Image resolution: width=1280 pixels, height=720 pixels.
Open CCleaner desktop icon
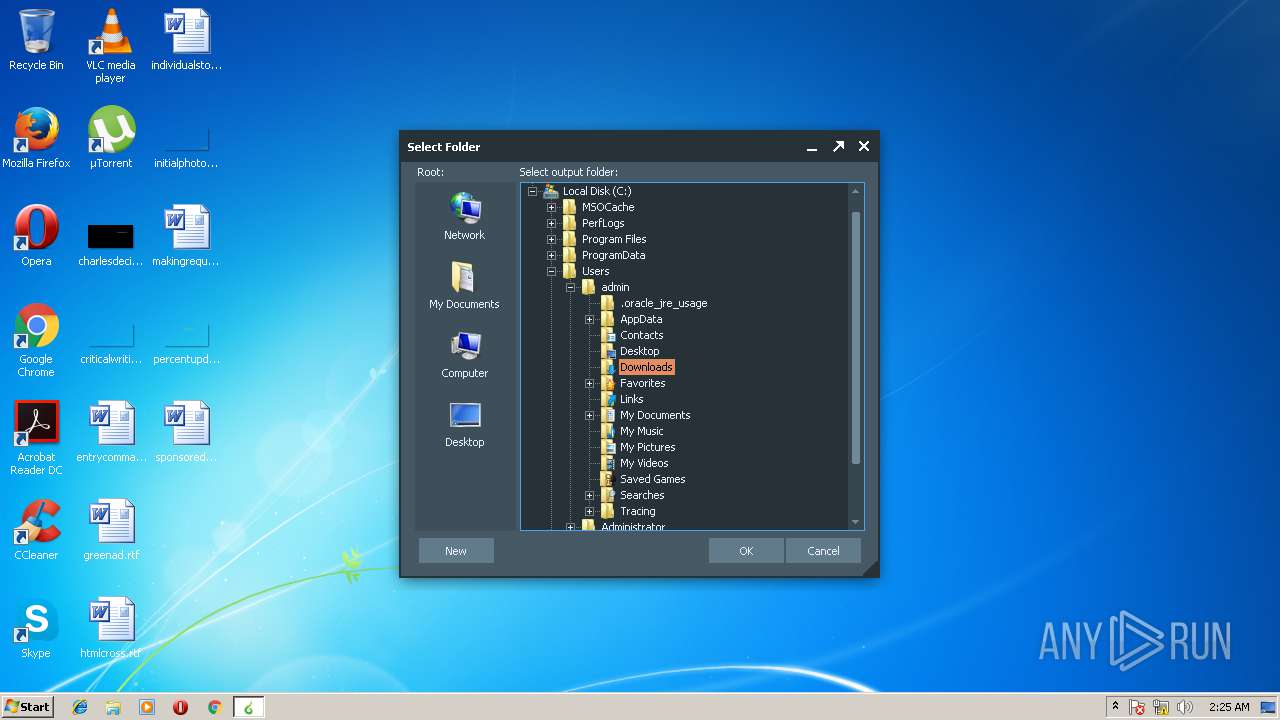(36, 530)
